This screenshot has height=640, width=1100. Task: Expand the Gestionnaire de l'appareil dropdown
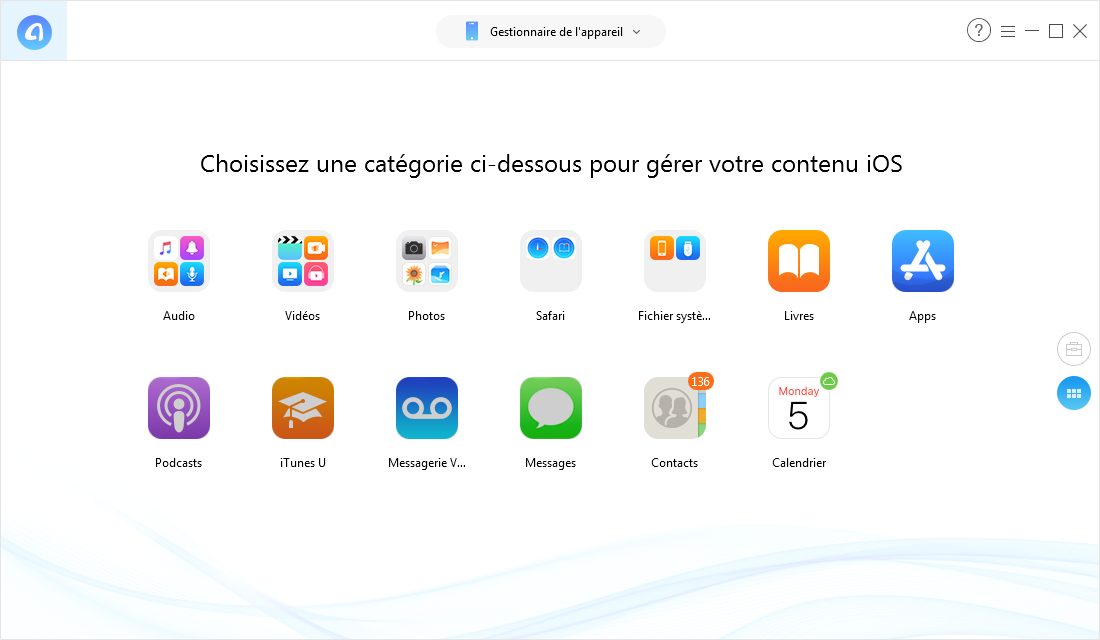(551, 32)
